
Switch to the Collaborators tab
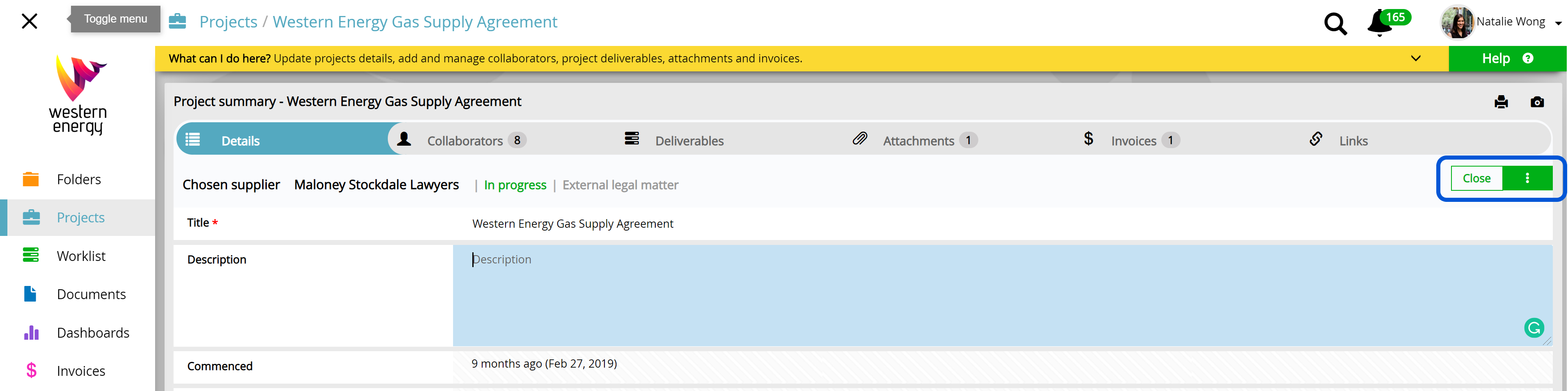coord(476,141)
